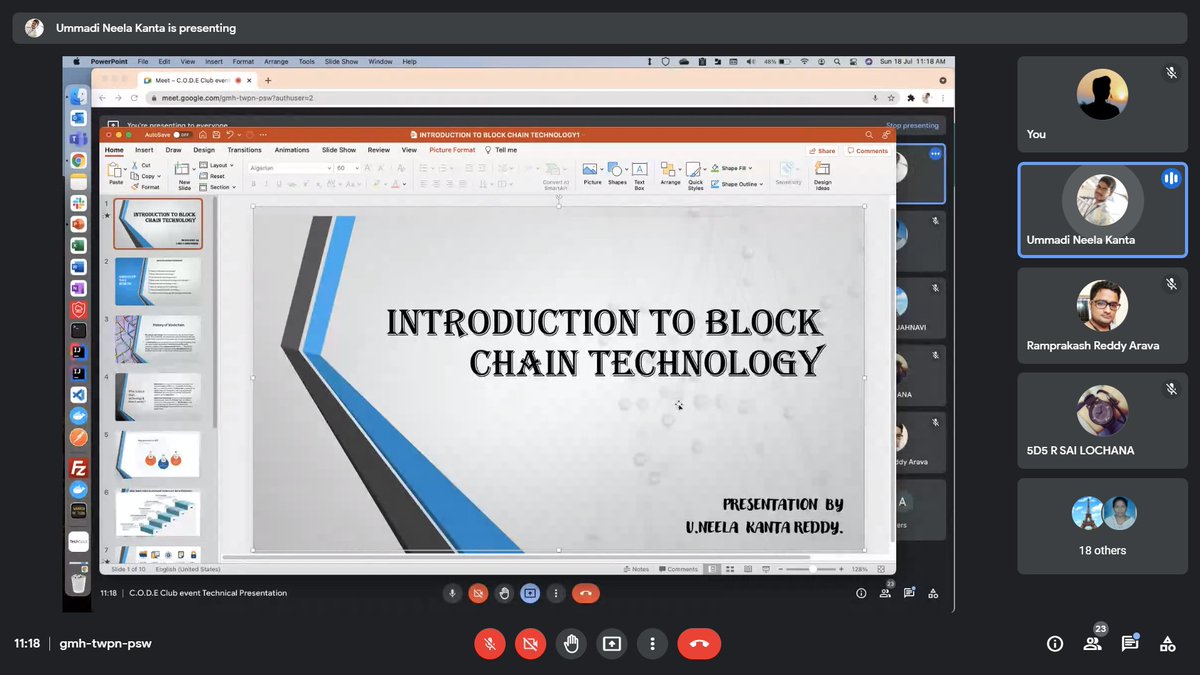Click Format painter in ribbon
This screenshot has height=675, width=1200.
[x=145, y=187]
